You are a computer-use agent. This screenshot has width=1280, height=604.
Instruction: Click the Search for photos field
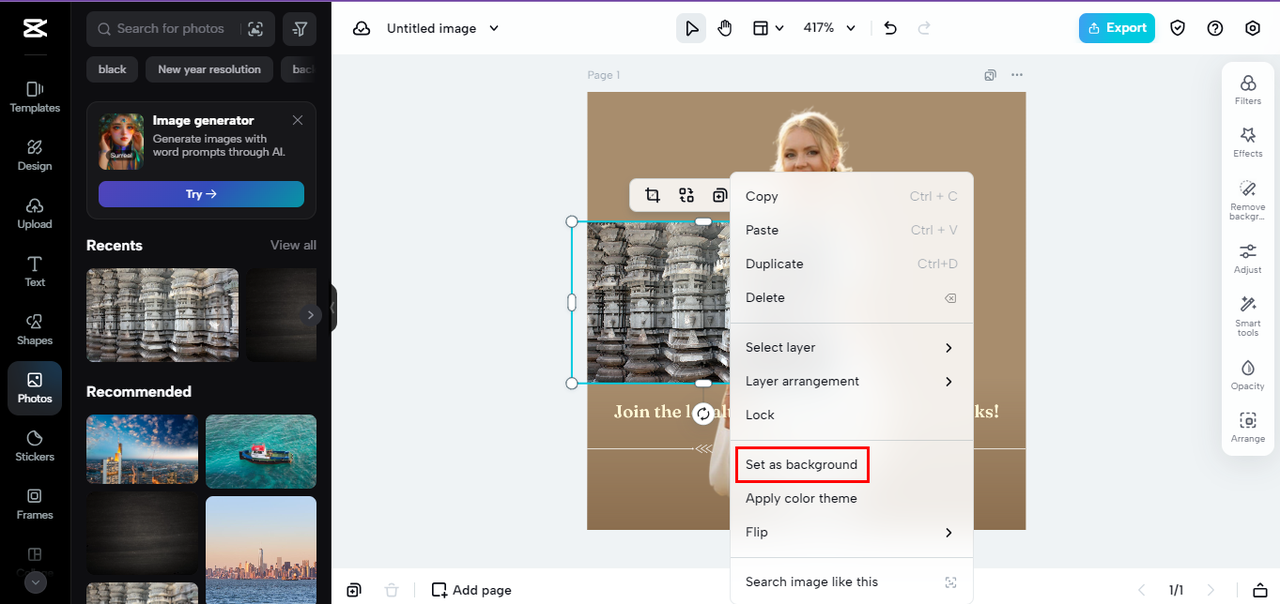[x=170, y=29]
